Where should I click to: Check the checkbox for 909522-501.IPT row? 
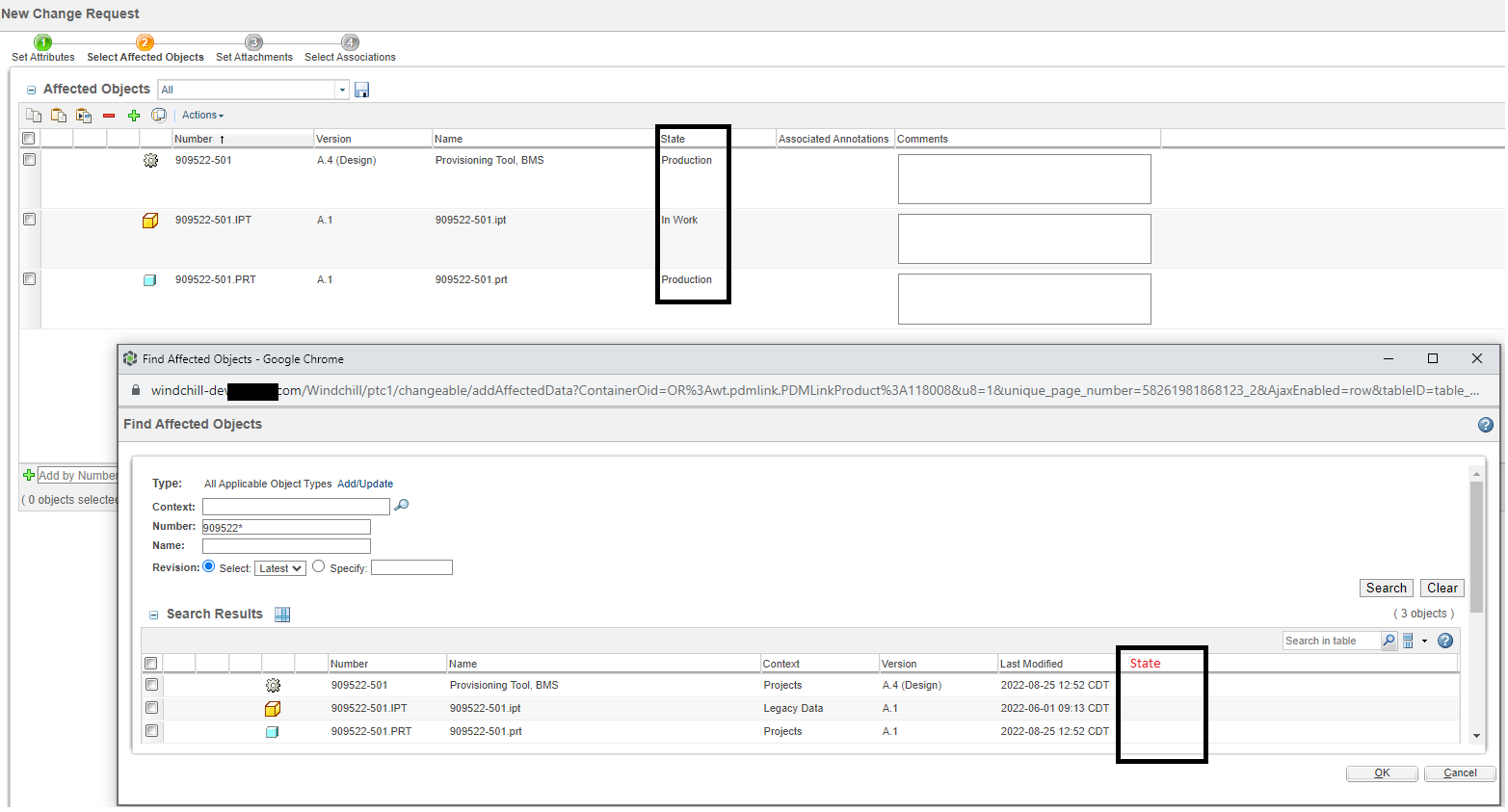point(28,220)
